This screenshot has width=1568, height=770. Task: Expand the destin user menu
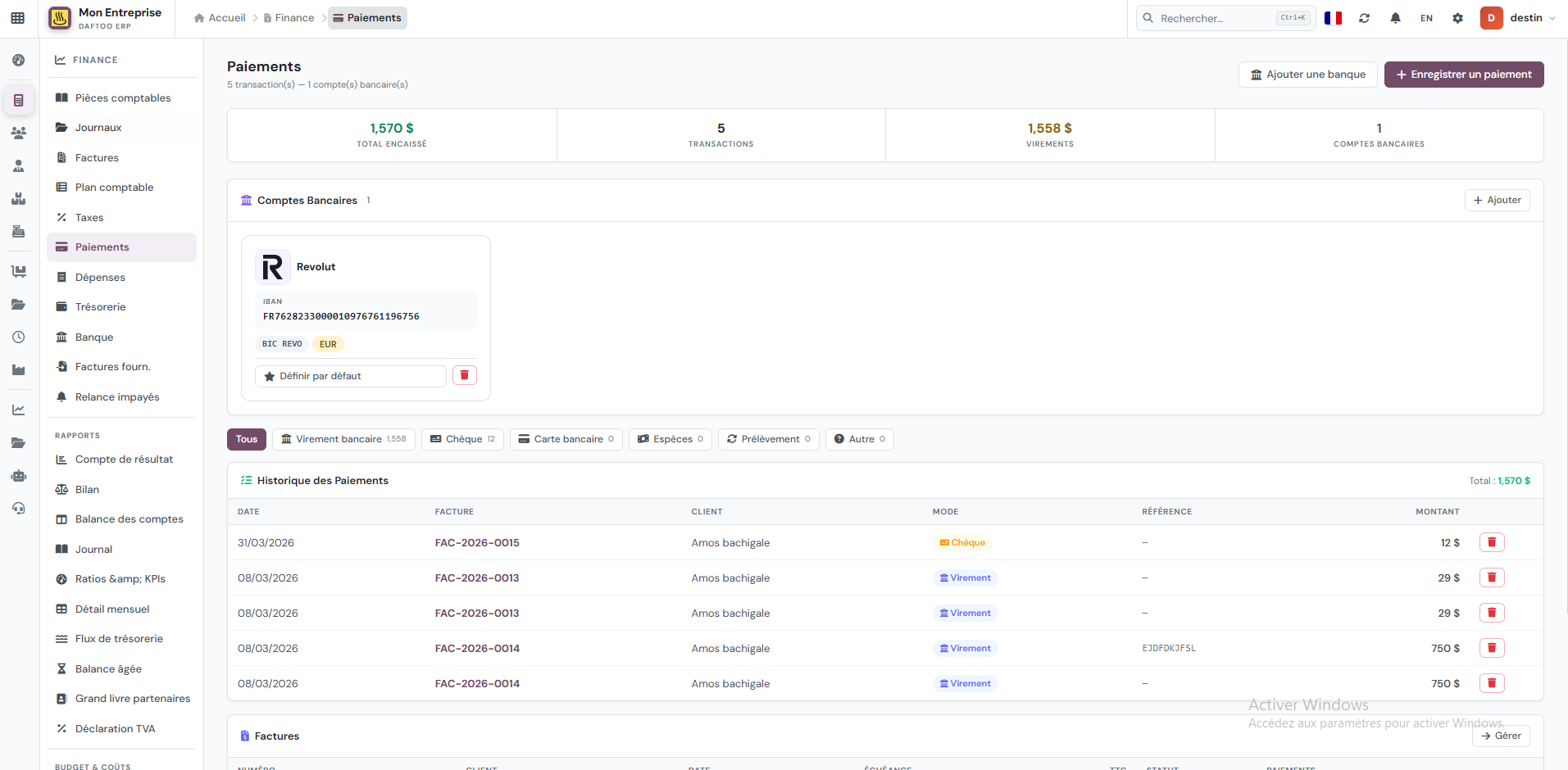click(1531, 18)
